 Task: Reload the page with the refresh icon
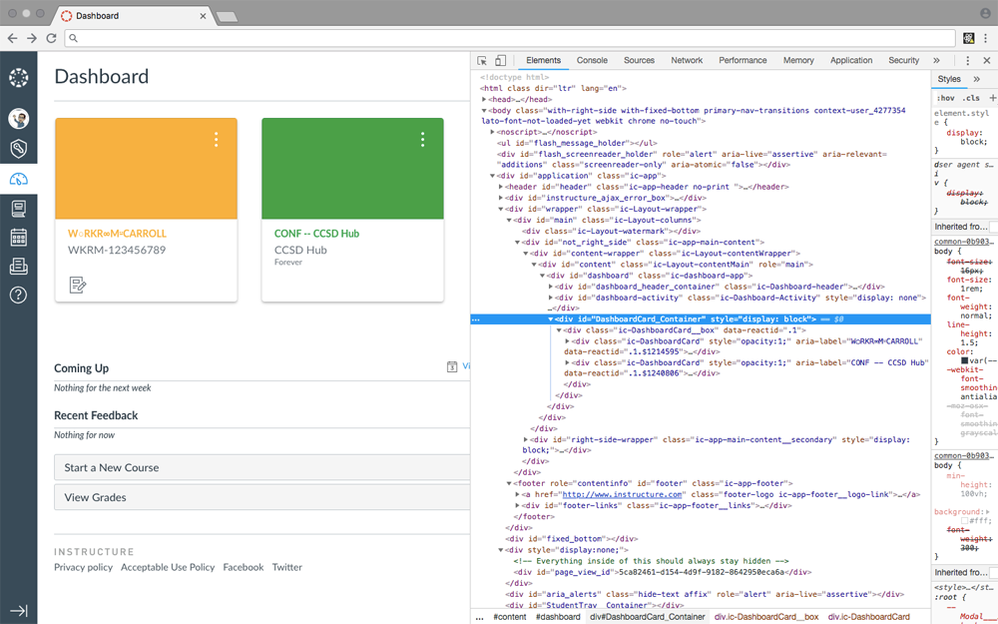(51, 38)
